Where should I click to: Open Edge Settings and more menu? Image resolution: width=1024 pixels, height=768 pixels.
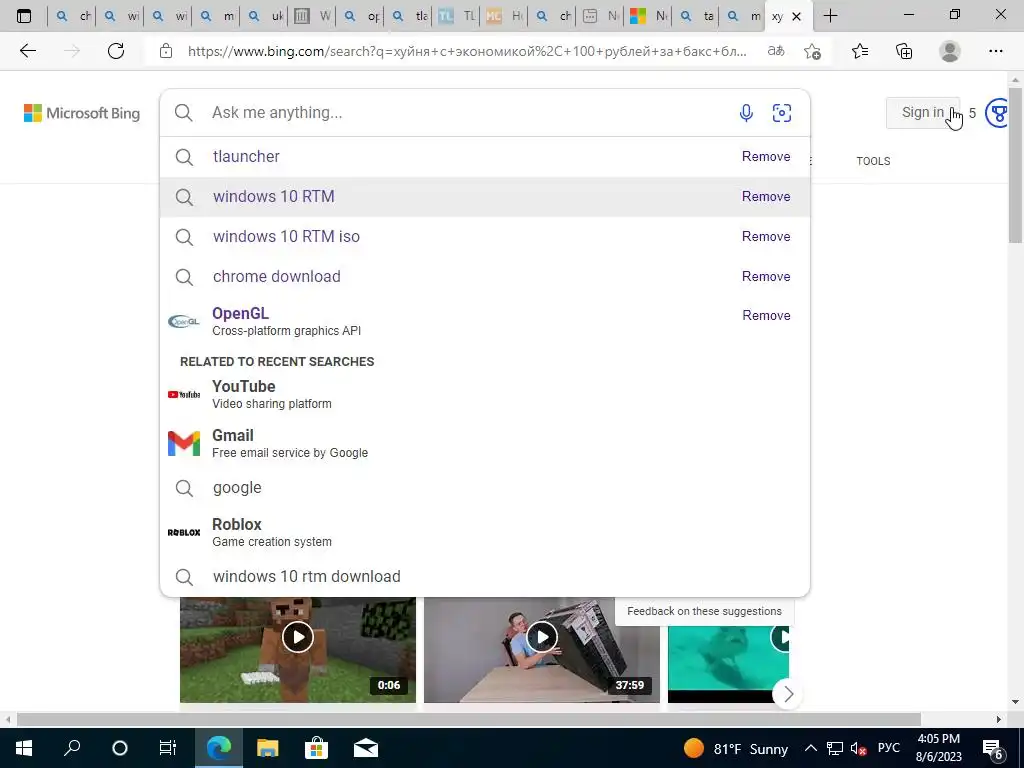point(995,51)
